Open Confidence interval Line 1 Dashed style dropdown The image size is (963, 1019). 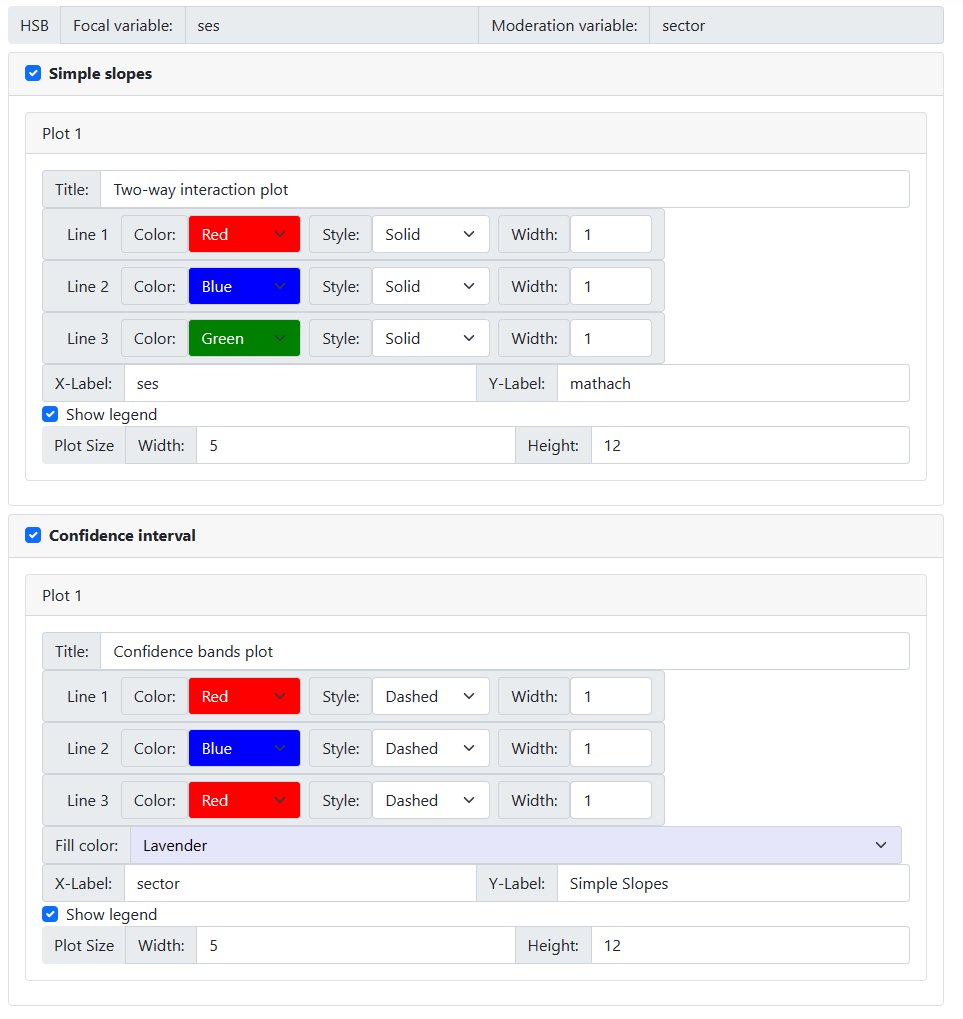[x=430, y=697]
